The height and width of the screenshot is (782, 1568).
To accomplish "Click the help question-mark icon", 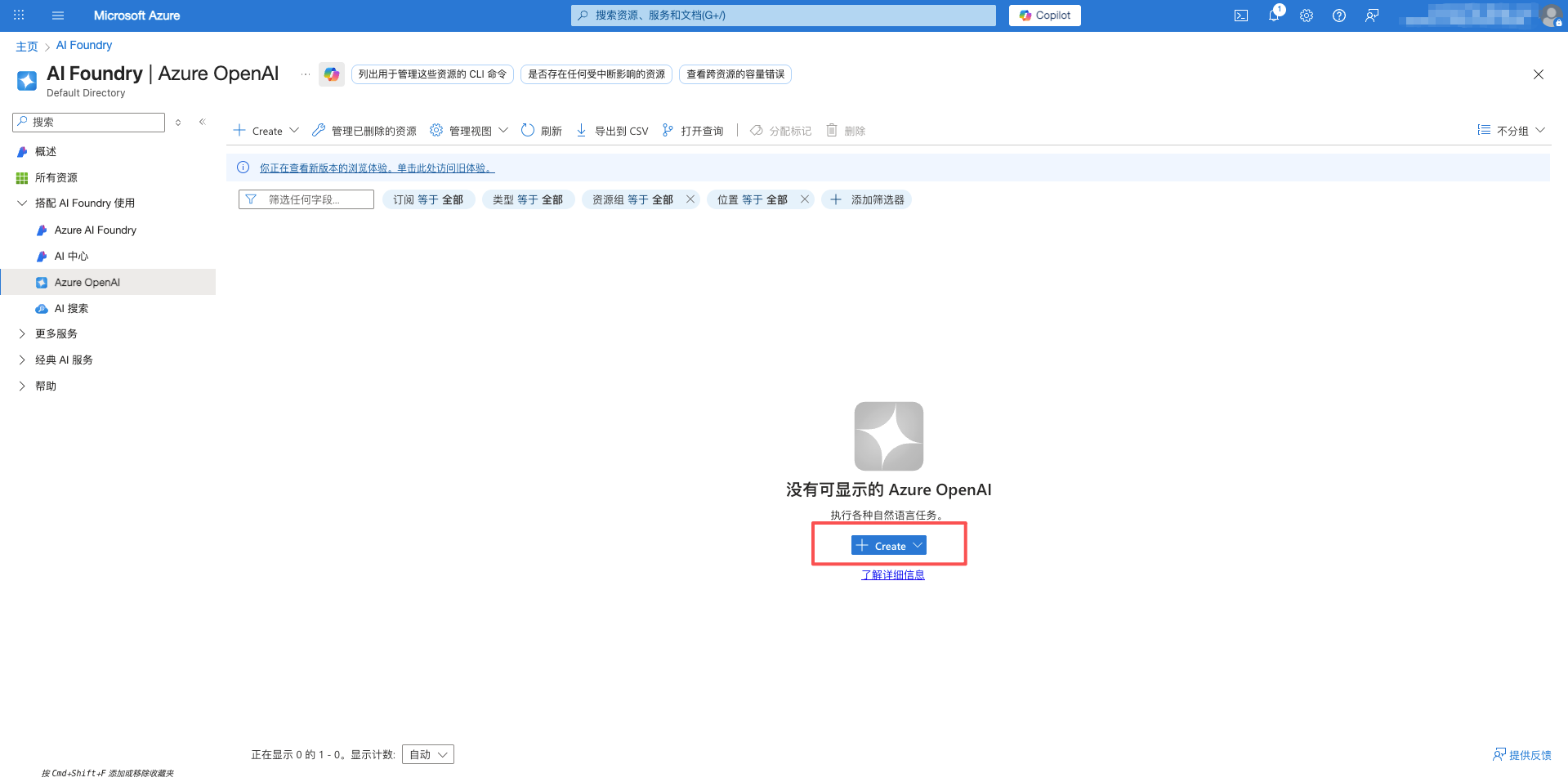I will [x=1338, y=15].
